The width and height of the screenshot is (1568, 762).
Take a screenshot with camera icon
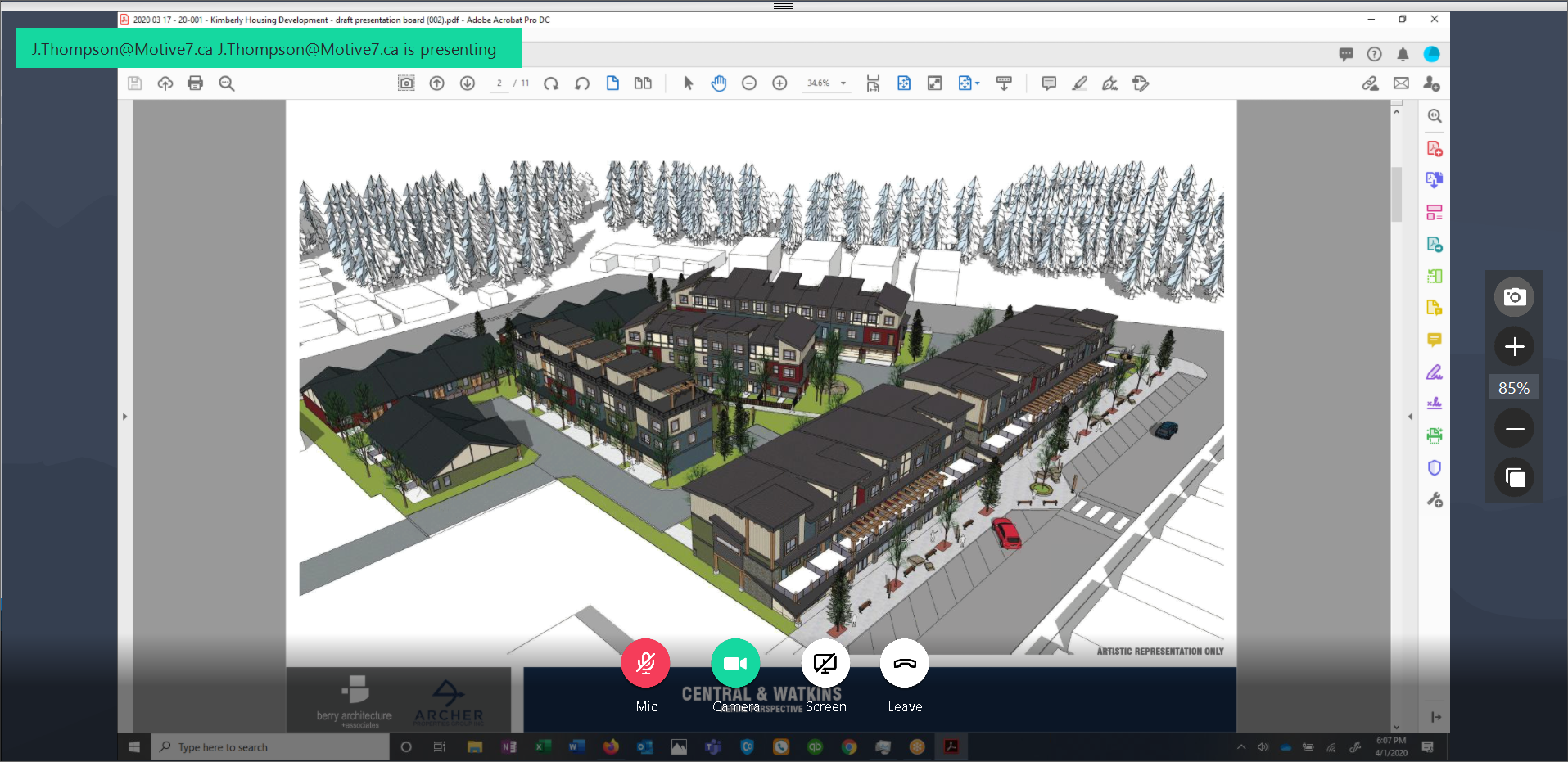[x=1514, y=297]
